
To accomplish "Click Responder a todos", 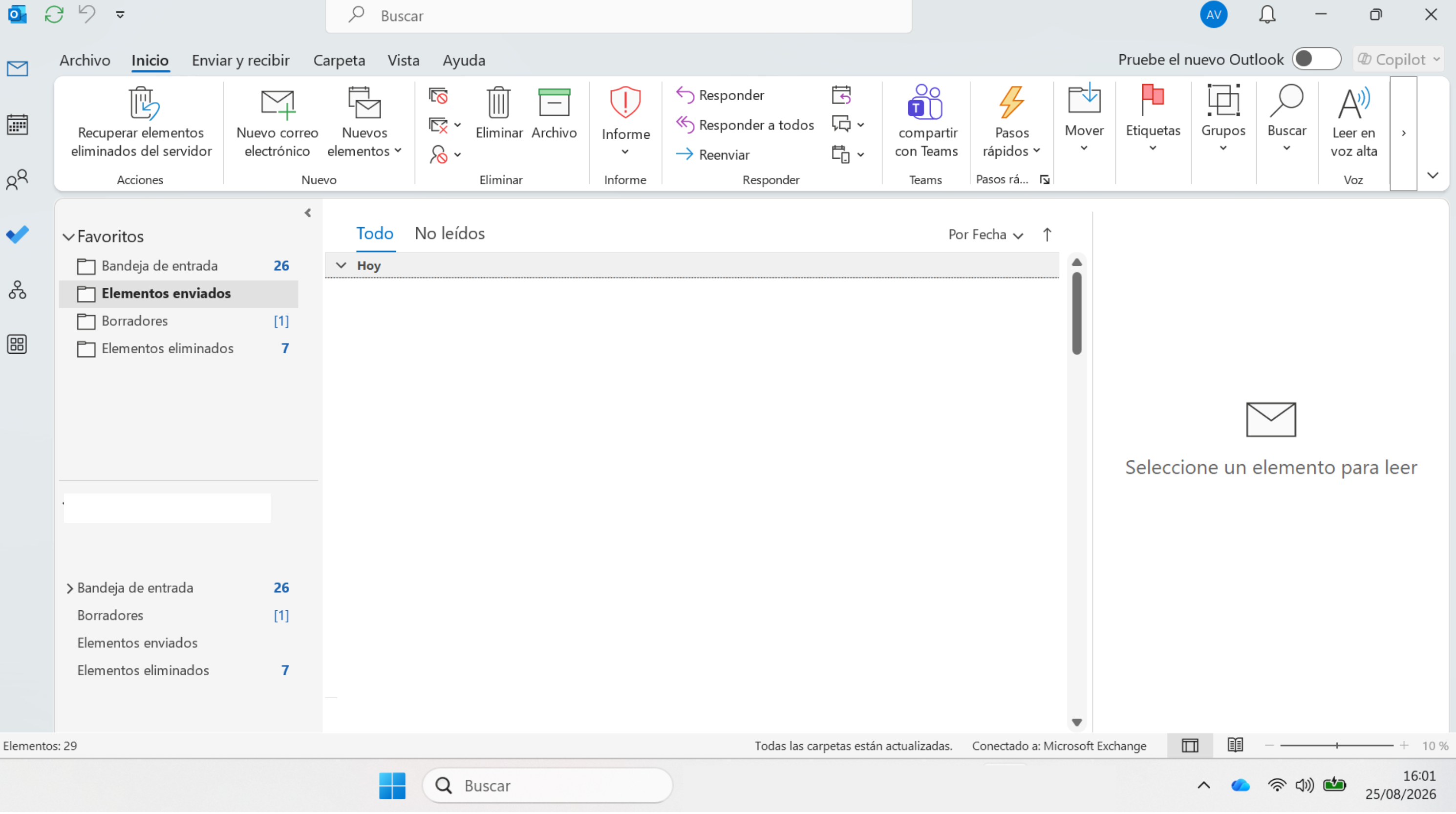I will [745, 125].
